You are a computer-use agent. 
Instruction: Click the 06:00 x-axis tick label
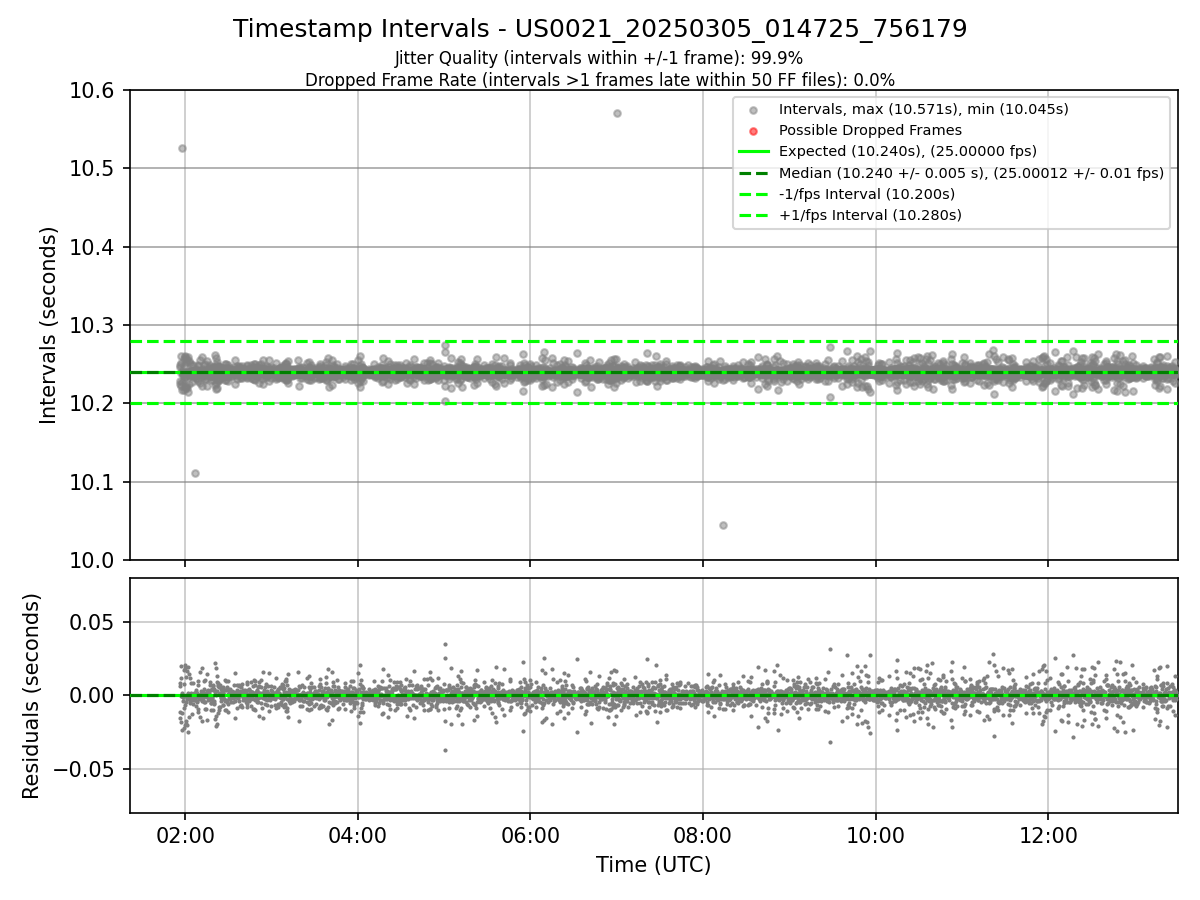[x=530, y=837]
